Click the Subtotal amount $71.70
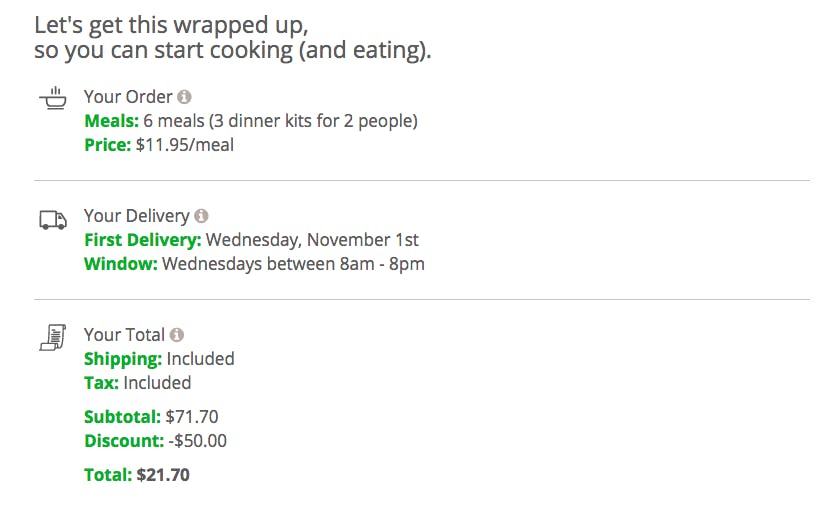 point(192,417)
